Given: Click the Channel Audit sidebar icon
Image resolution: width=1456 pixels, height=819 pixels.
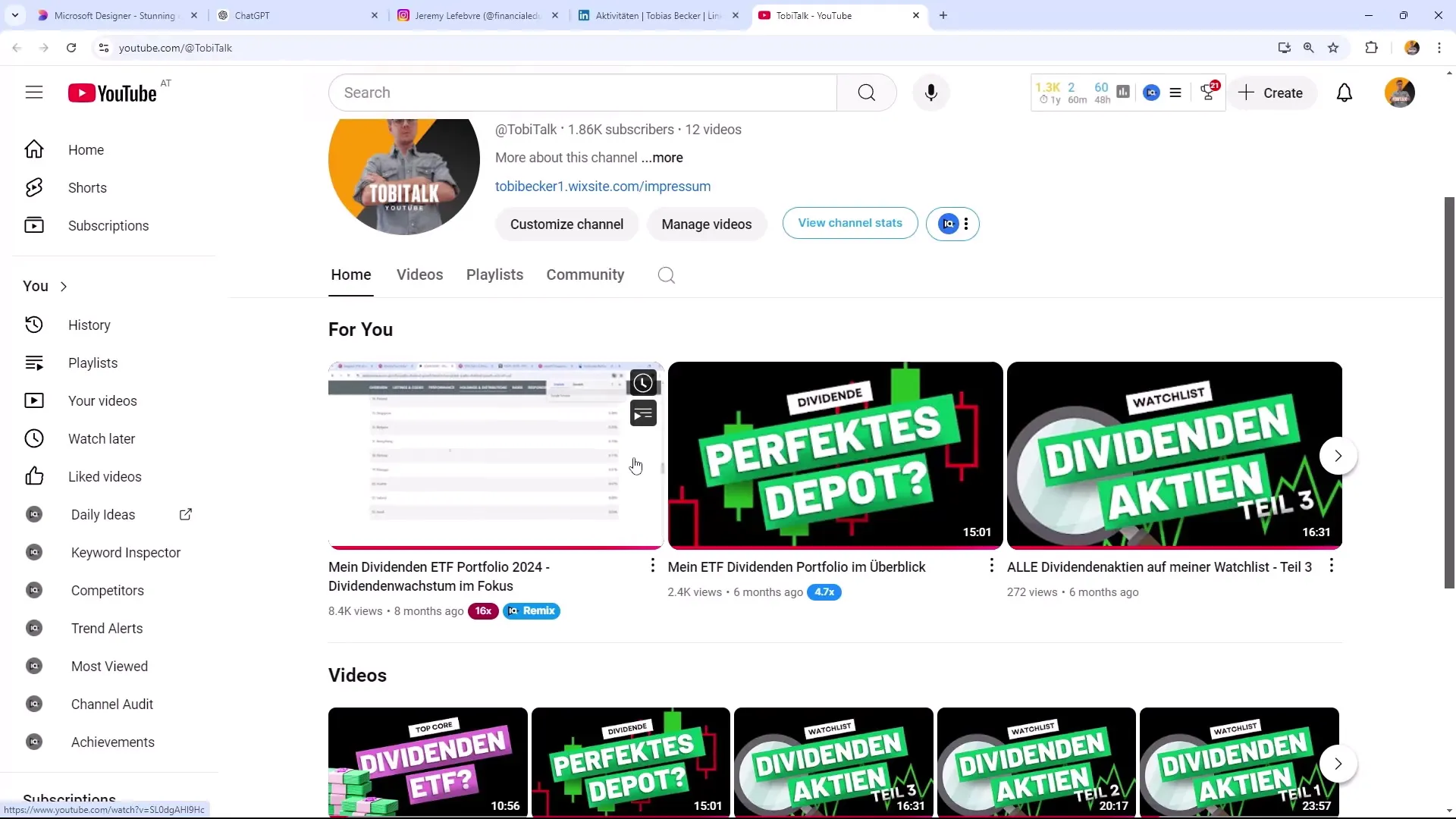Looking at the screenshot, I should (x=33, y=704).
